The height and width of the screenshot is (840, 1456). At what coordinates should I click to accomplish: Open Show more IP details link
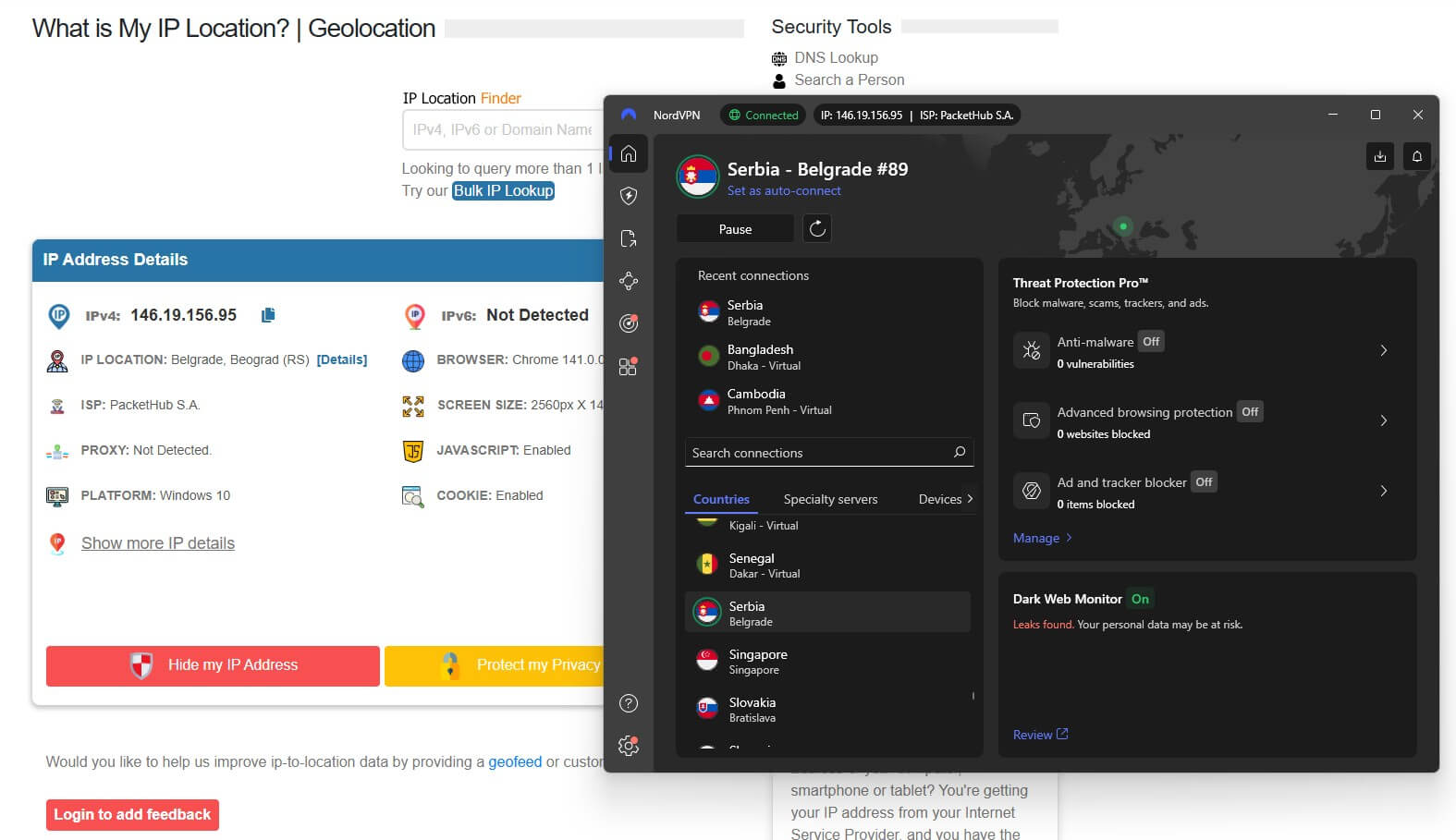[x=158, y=543]
